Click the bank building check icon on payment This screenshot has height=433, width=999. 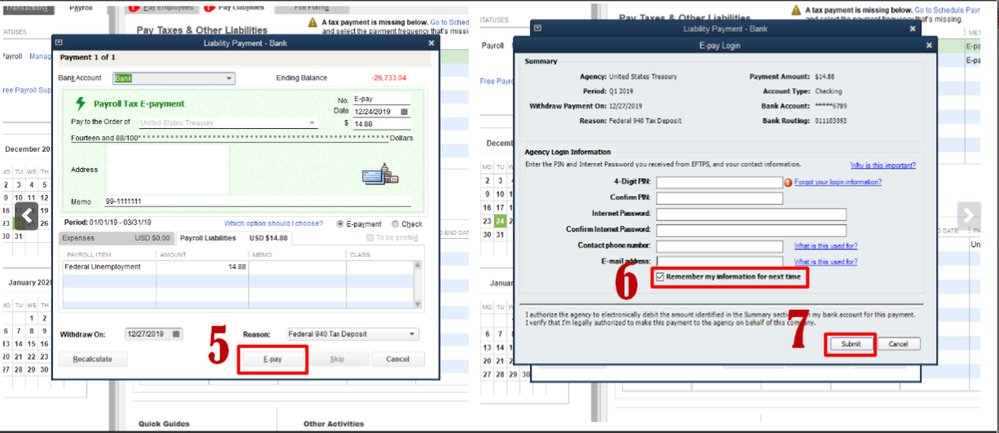pyautogui.click(x=380, y=174)
